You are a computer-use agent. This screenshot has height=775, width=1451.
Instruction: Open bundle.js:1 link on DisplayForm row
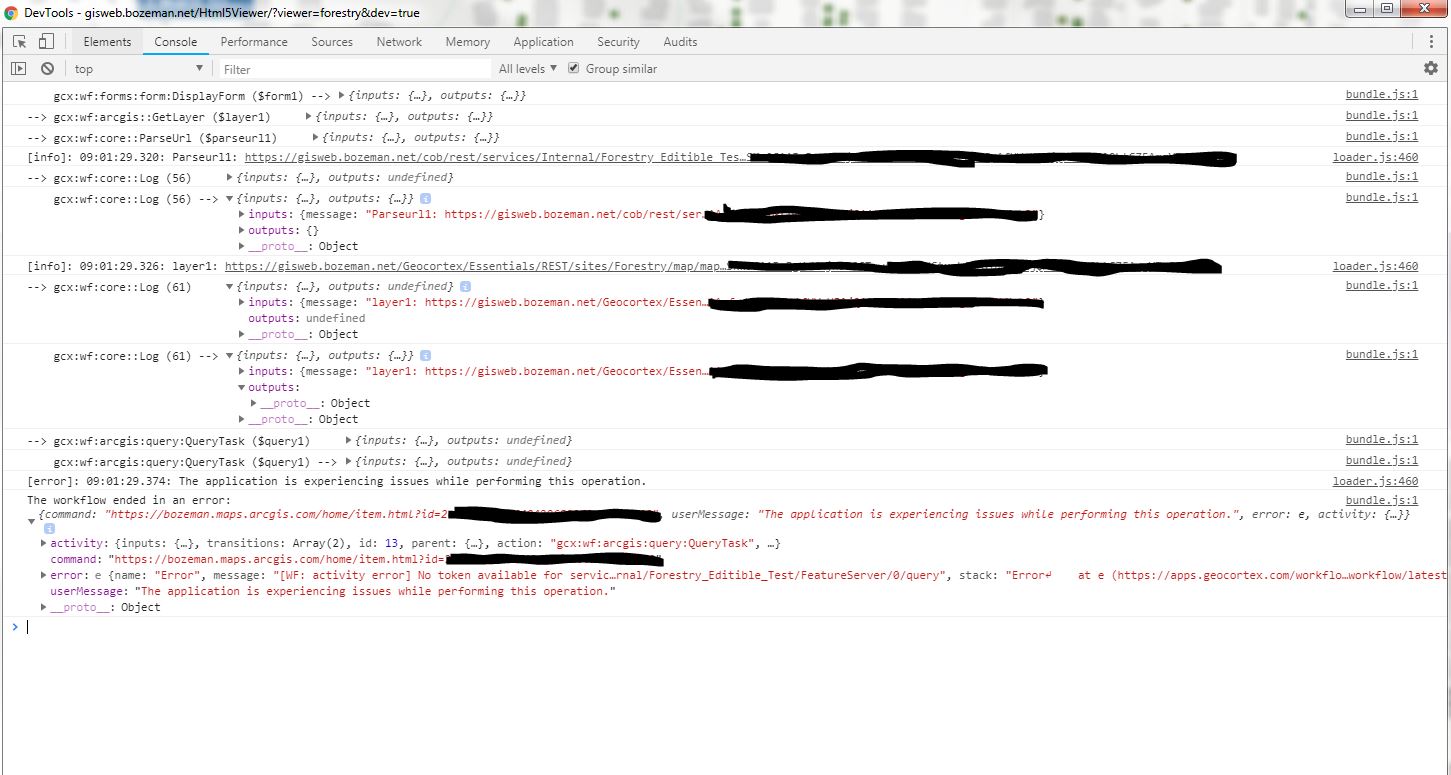1382,95
